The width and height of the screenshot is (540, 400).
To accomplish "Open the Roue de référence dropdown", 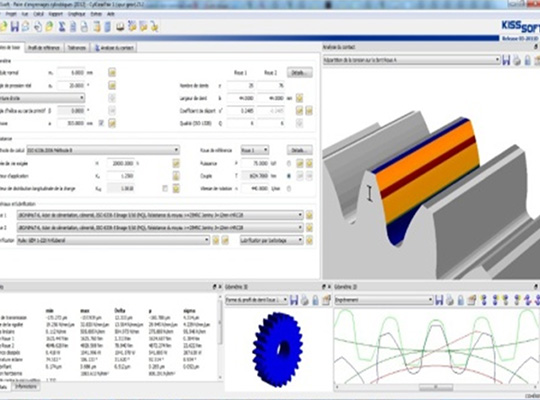I will pos(255,150).
